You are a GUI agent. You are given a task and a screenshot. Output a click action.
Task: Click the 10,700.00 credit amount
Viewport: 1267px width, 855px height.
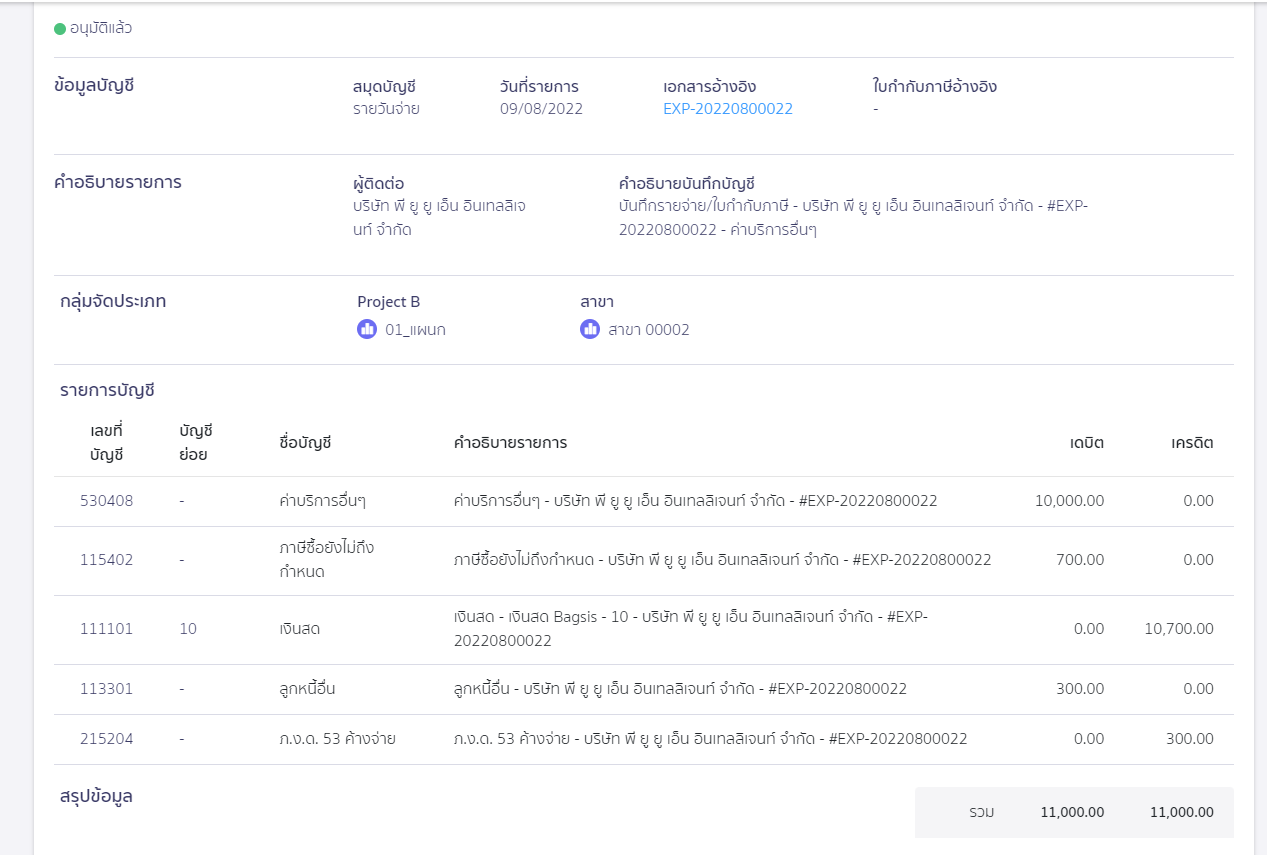pos(1179,629)
